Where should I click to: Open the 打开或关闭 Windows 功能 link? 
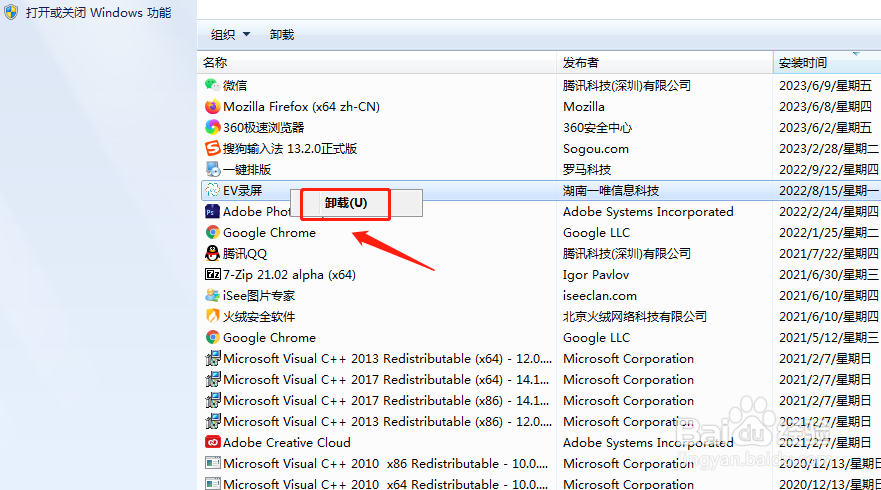click(x=98, y=12)
